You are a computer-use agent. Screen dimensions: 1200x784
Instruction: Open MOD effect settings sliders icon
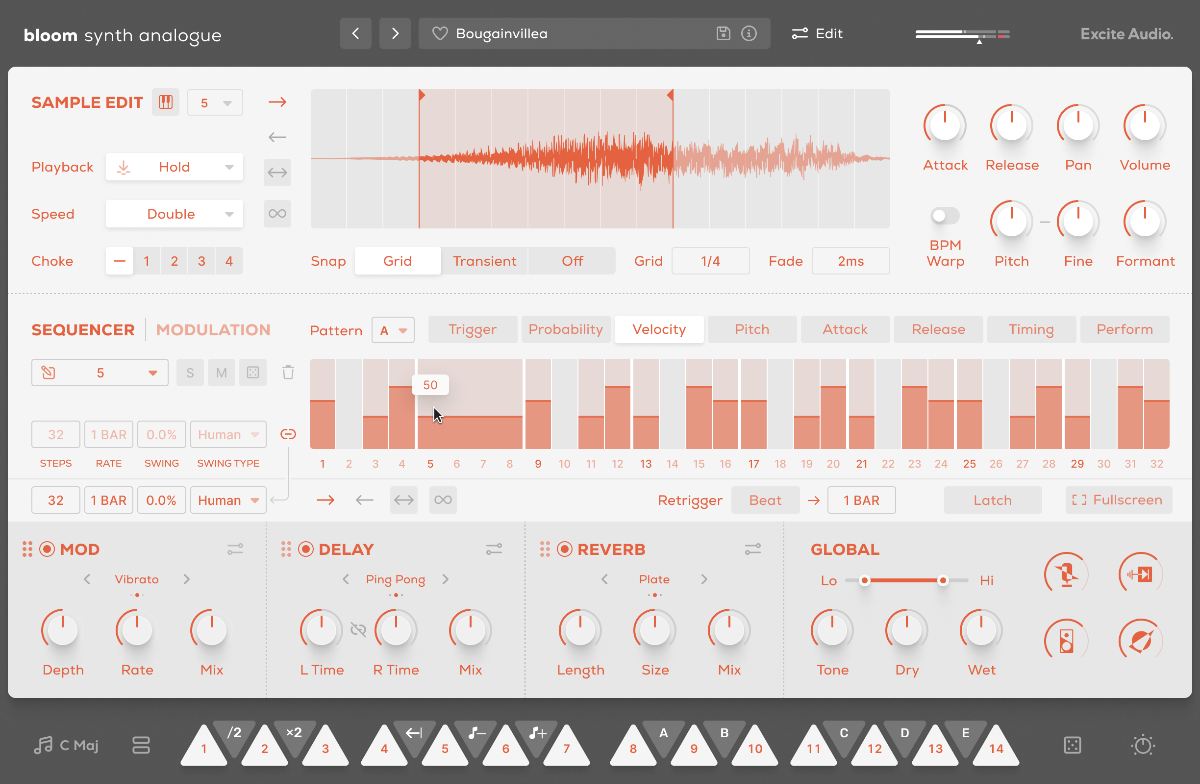235,549
